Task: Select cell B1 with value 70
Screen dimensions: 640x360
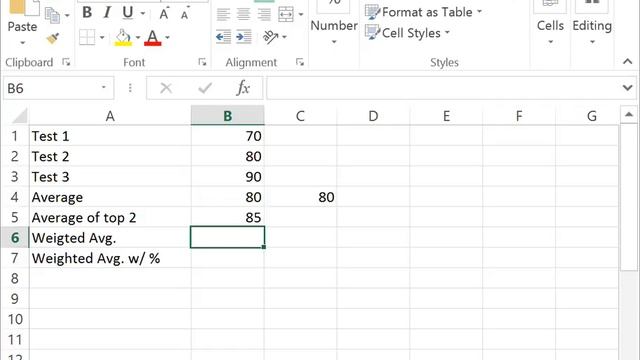Action: [227, 136]
